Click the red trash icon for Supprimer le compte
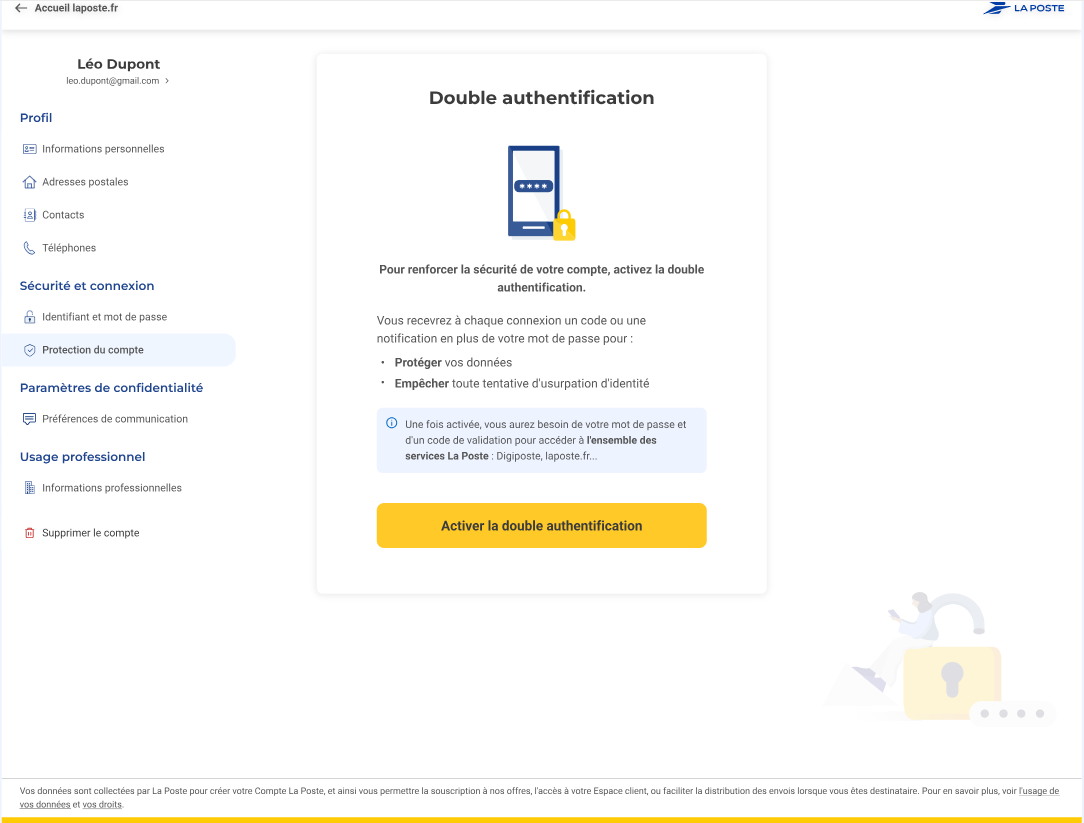Viewport: 1084px width, 823px height. [29, 533]
